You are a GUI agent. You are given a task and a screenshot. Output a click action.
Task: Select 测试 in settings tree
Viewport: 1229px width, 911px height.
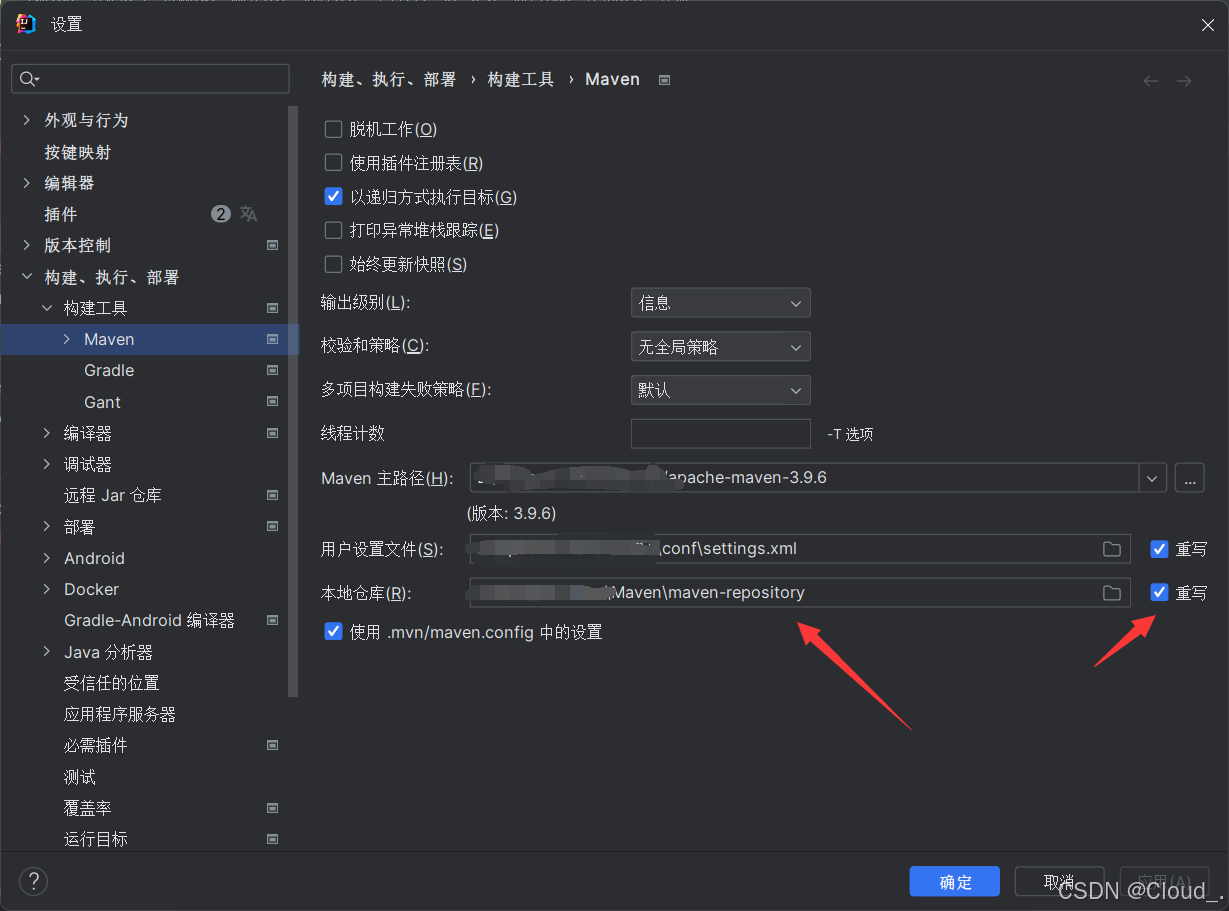click(80, 777)
